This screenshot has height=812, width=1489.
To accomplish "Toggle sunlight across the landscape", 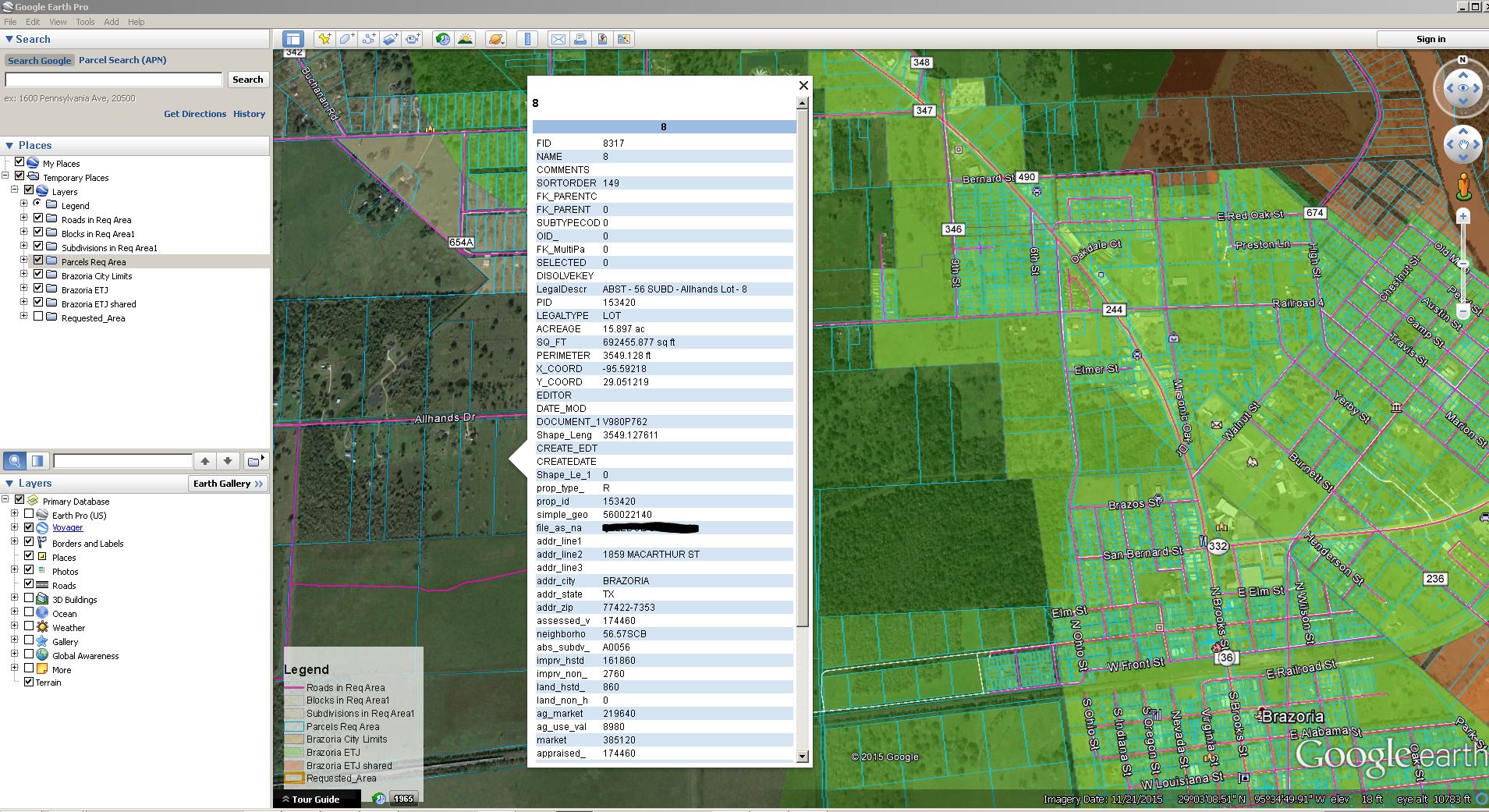I will point(466,38).
